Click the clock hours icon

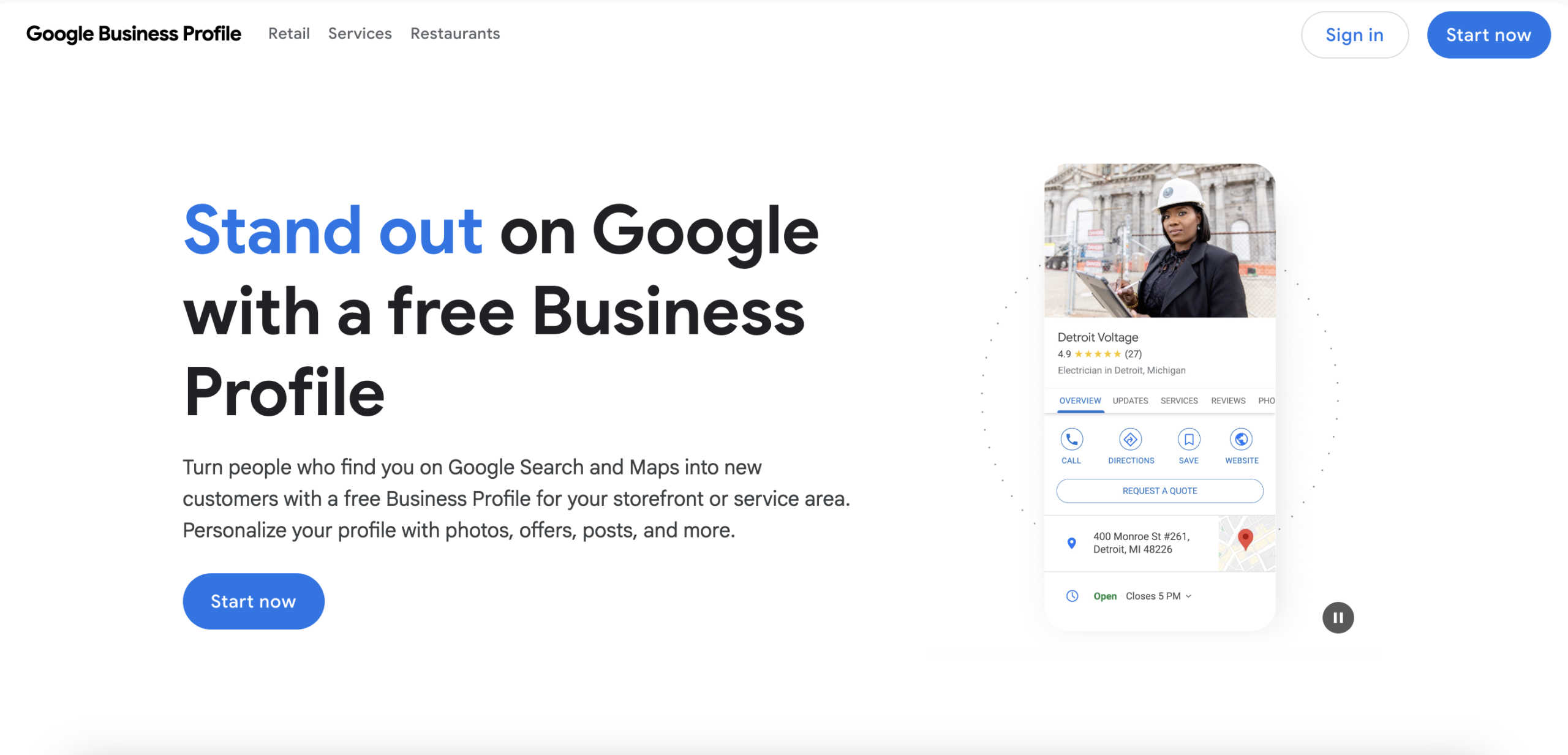click(1072, 596)
